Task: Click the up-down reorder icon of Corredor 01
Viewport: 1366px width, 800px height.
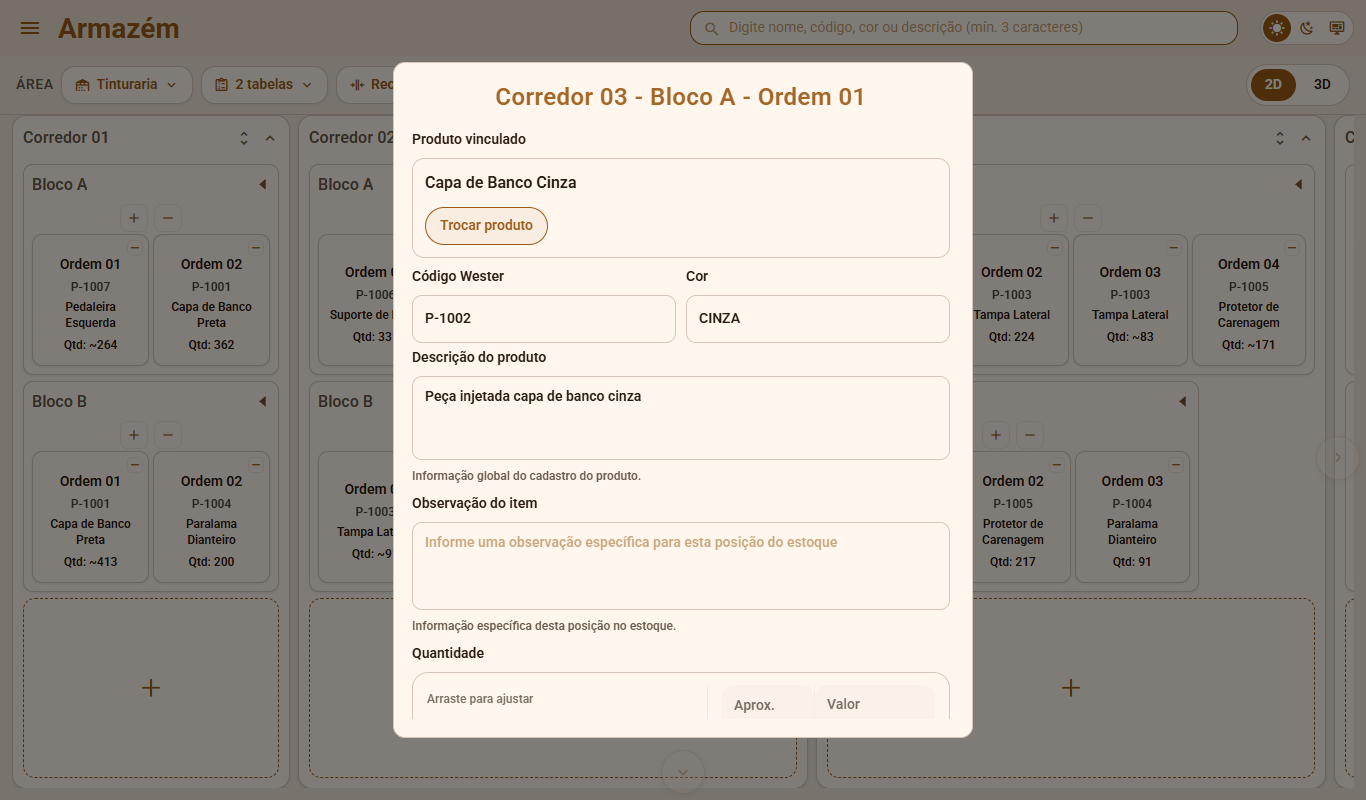Action: point(244,138)
